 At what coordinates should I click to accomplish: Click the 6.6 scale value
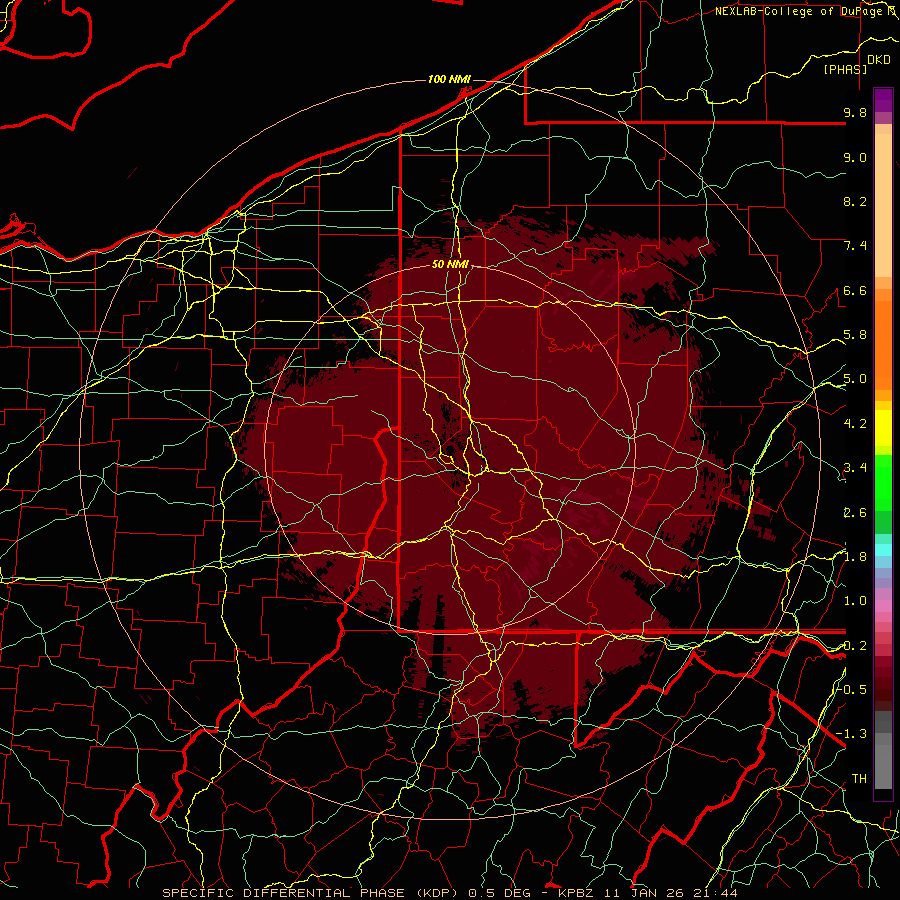click(x=855, y=290)
